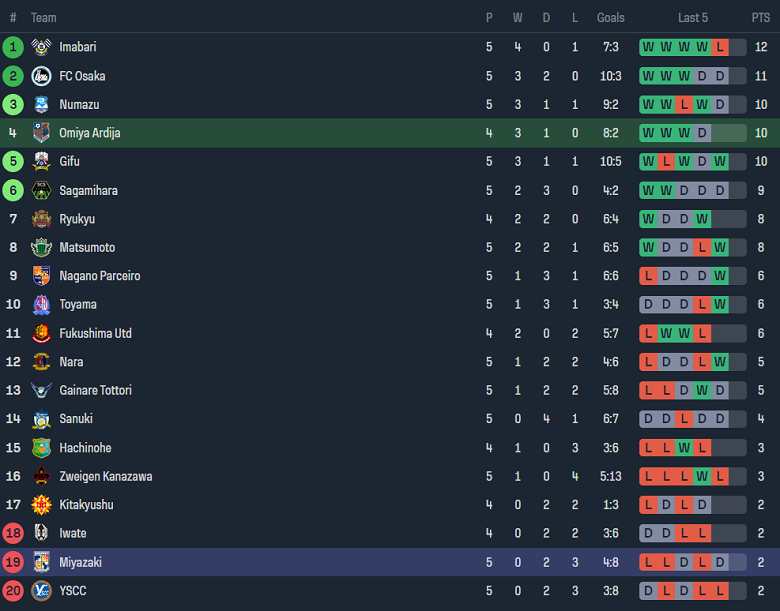The width and height of the screenshot is (780, 611).
Task: Sort table by Goals column header
Action: 610,18
